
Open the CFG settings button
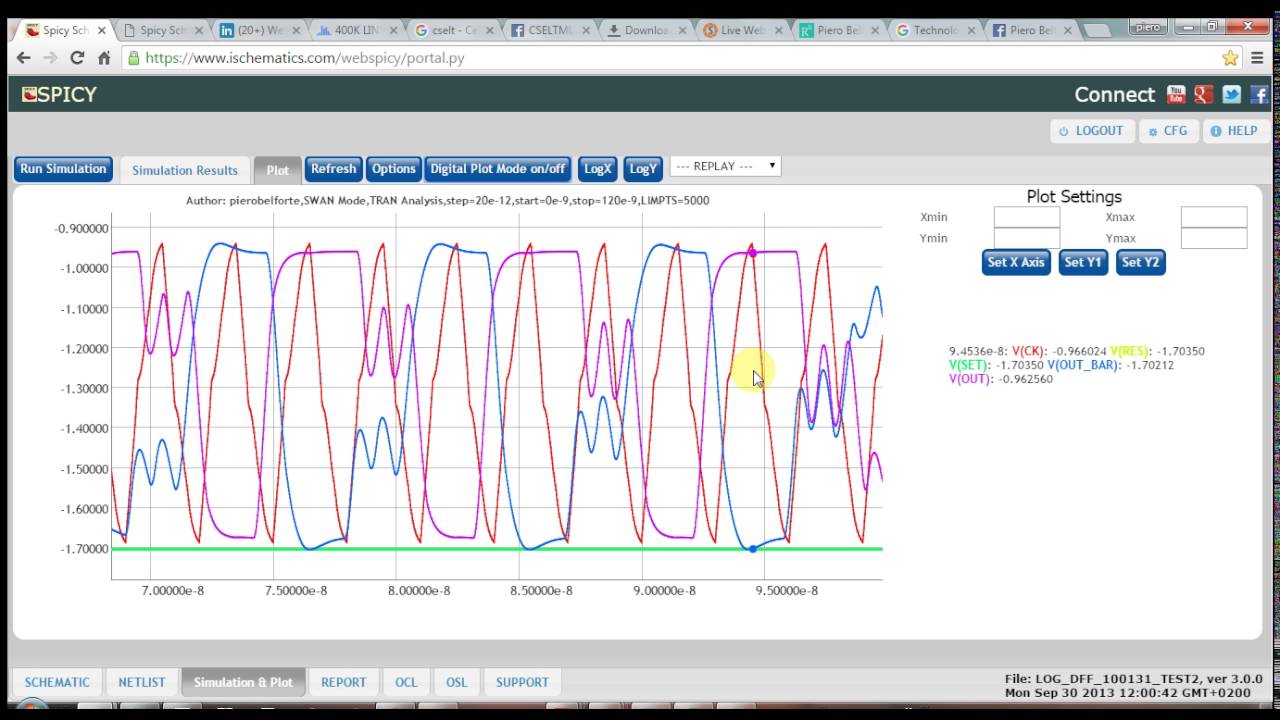(1168, 131)
